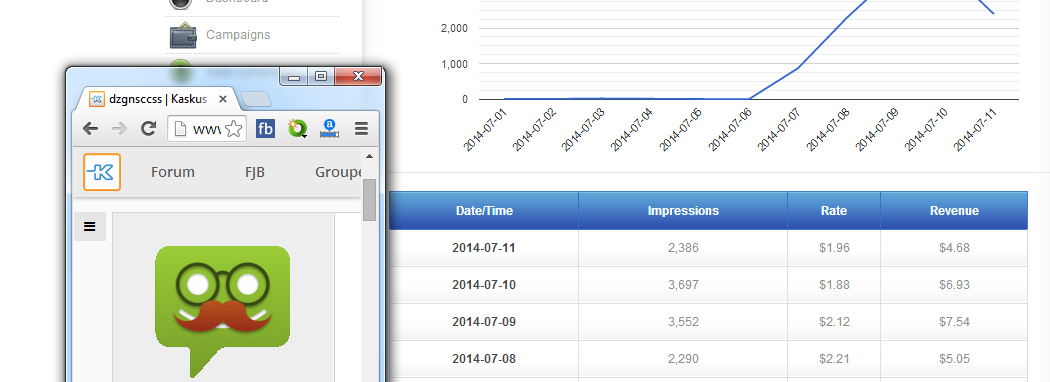Open the Groupee menu on Kaskus
This screenshot has width=1050, height=382.
339,173
